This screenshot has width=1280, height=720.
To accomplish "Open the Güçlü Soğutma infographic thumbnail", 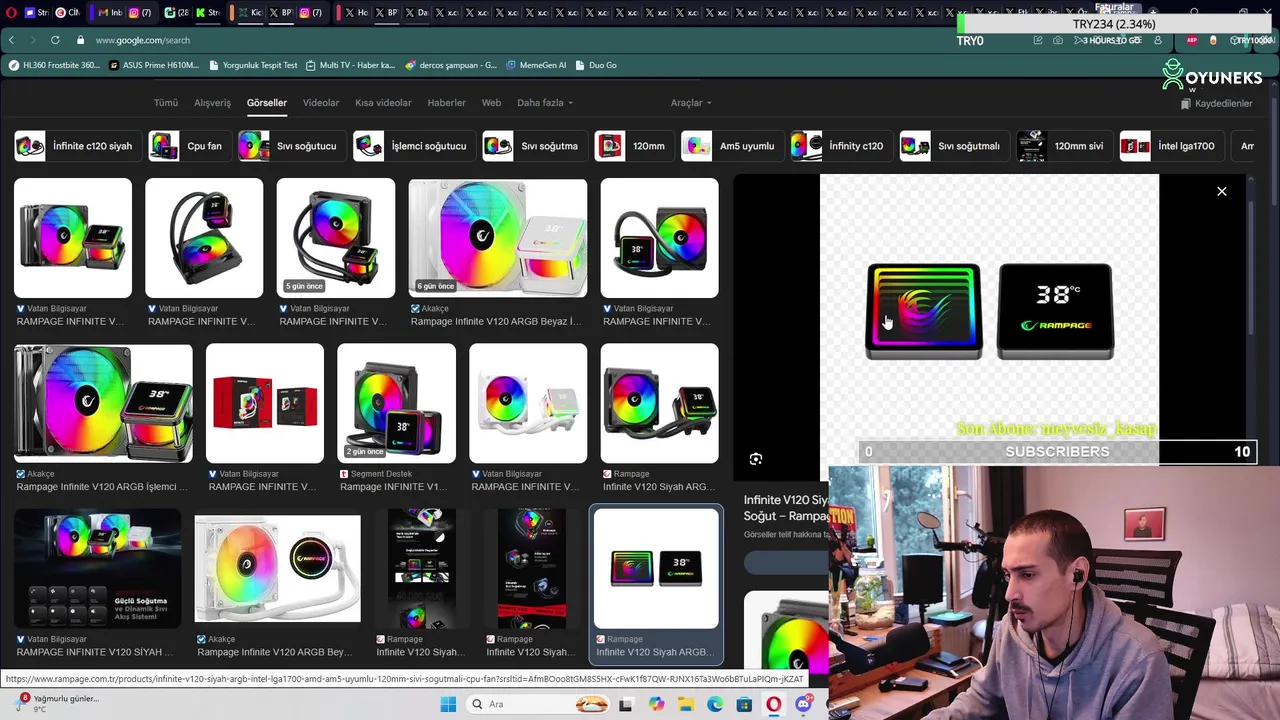I will click(x=97, y=568).
